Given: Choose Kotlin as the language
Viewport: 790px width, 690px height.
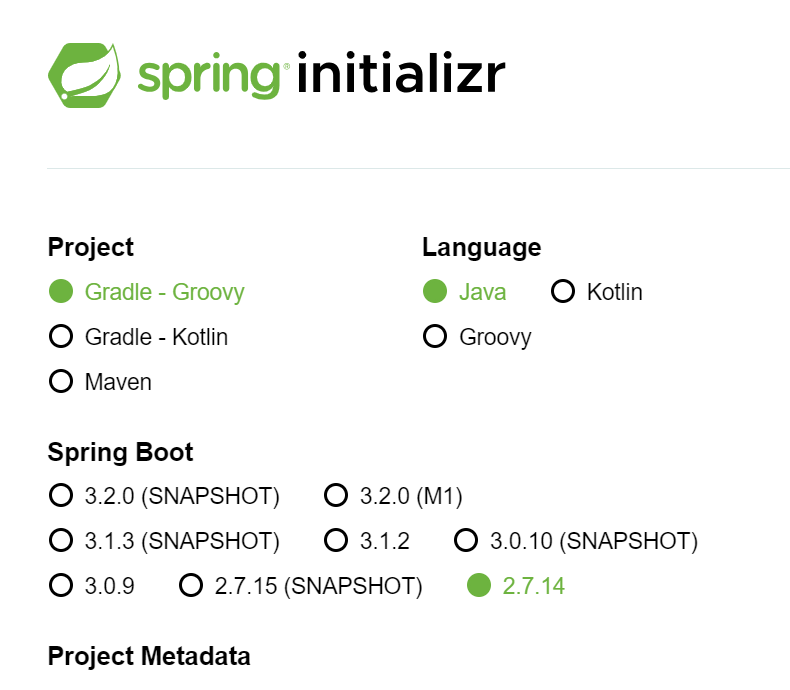Looking at the screenshot, I should point(563,292).
